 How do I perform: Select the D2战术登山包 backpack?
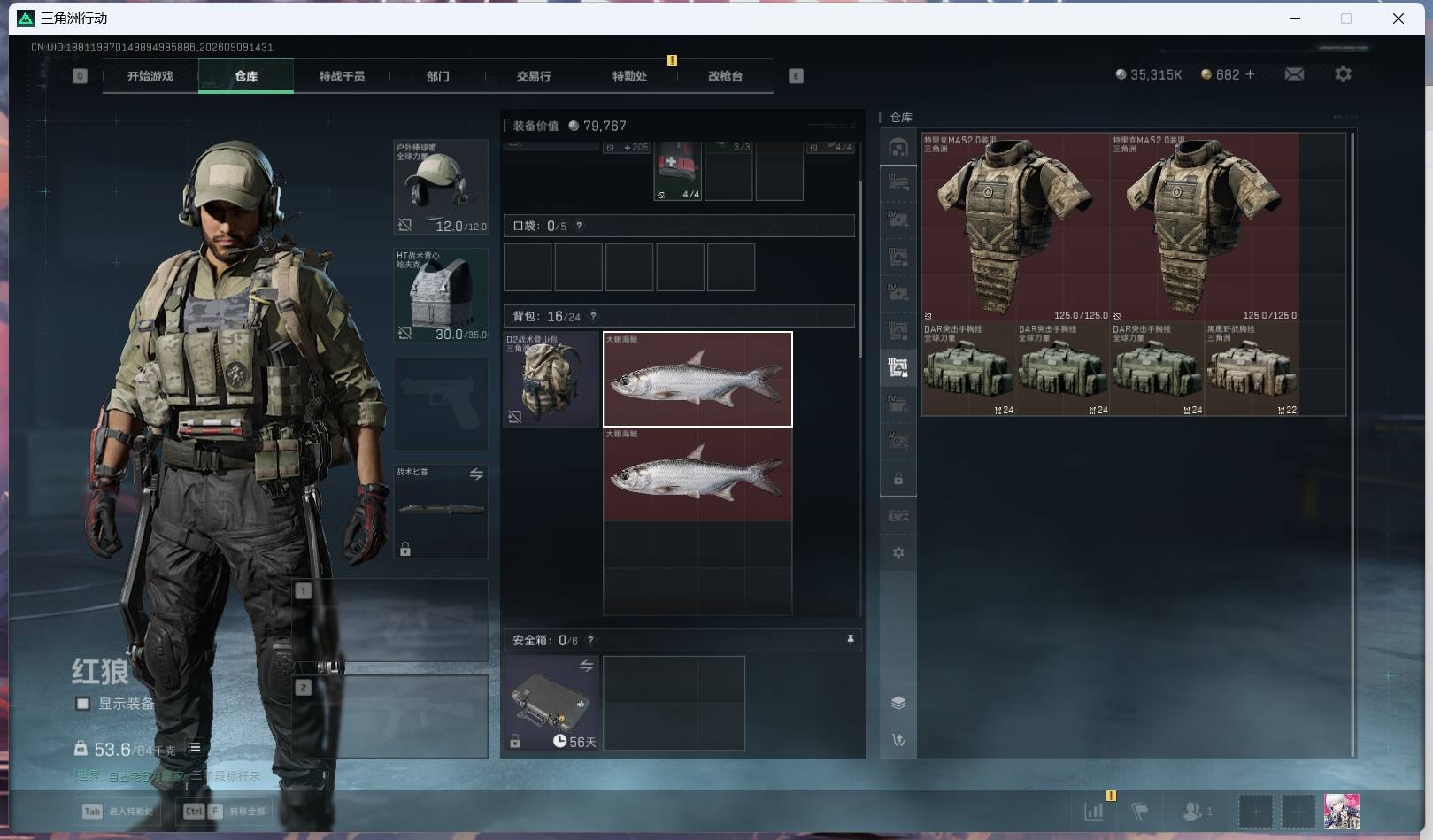point(551,379)
